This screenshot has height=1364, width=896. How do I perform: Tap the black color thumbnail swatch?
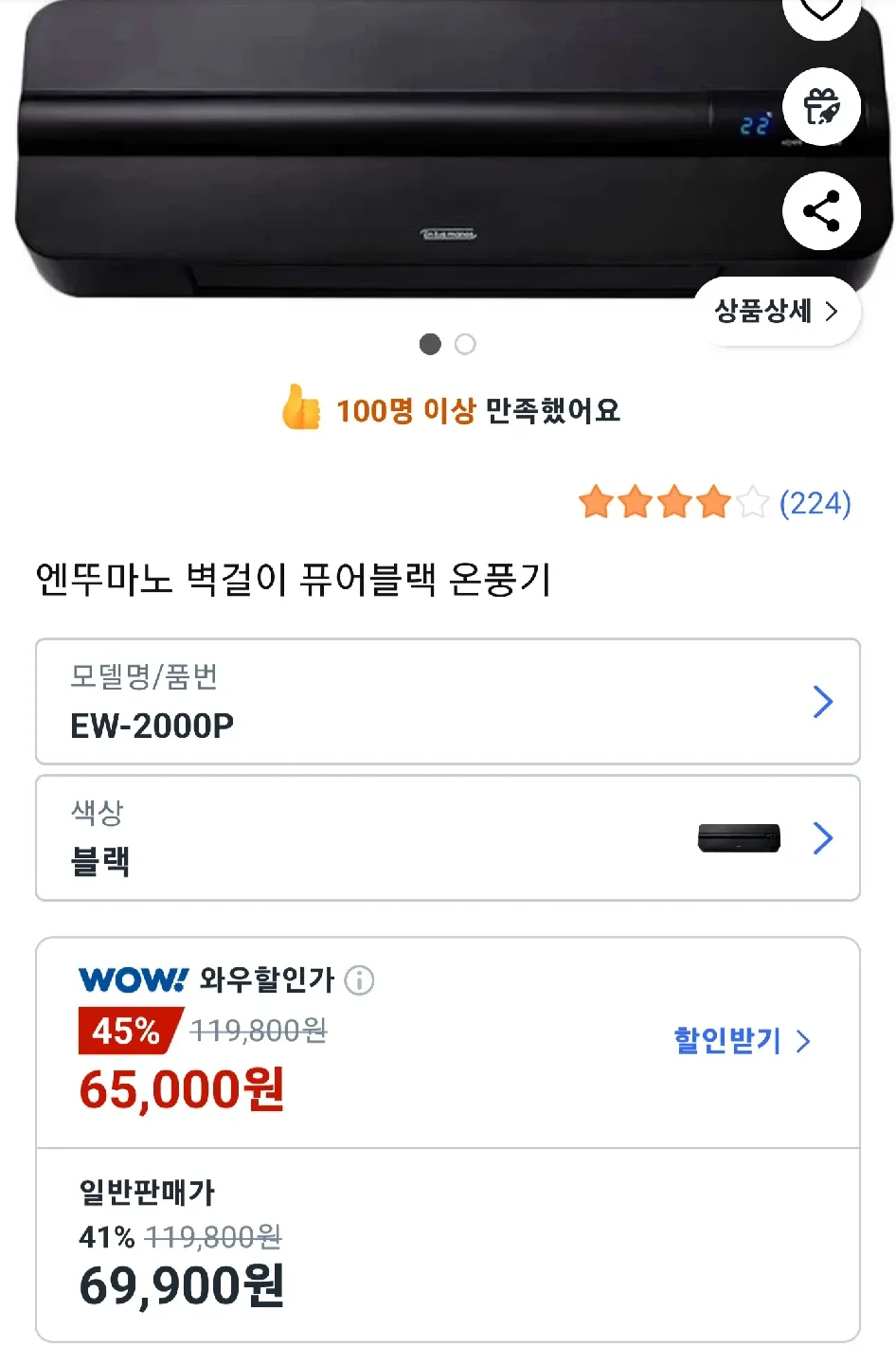739,838
